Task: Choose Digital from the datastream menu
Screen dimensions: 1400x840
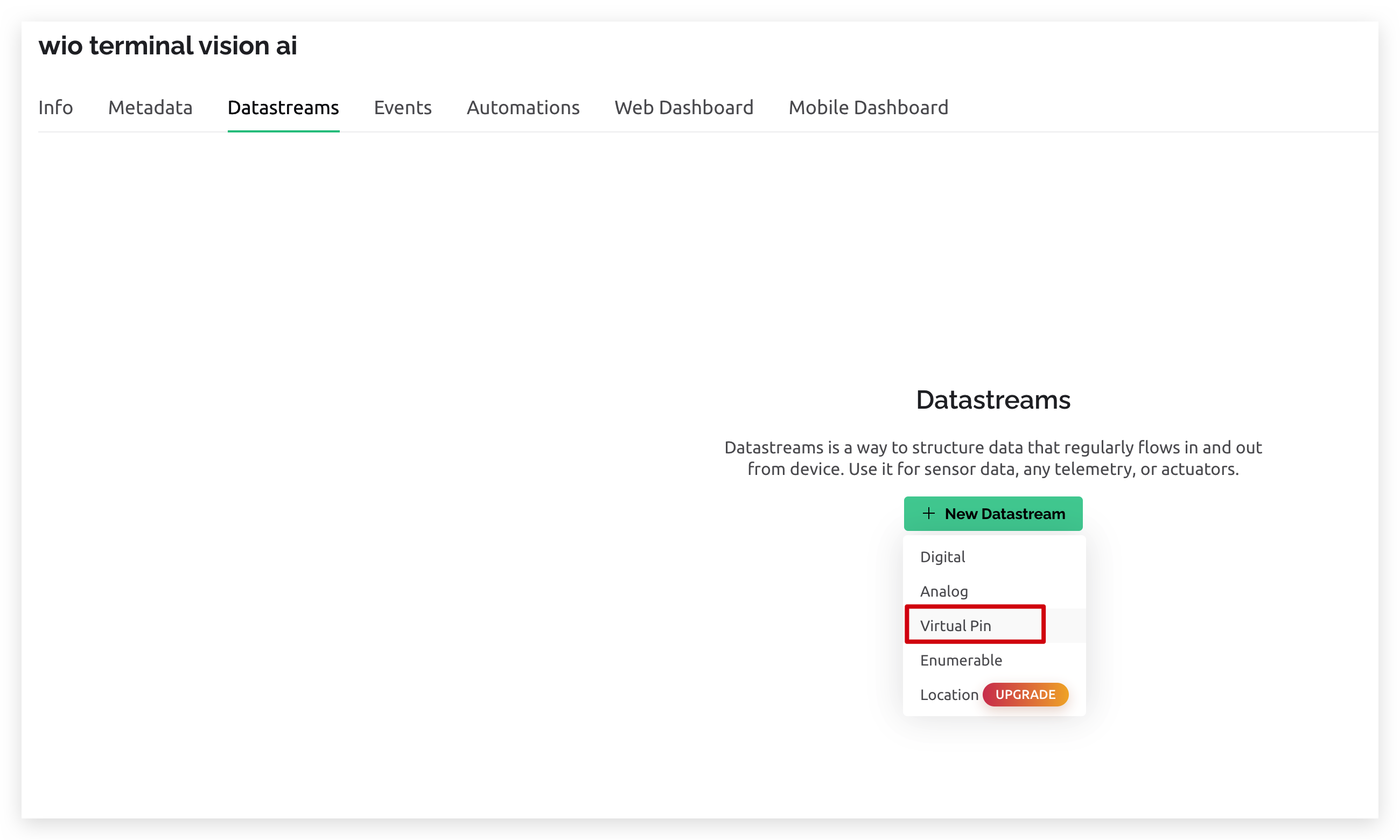Action: [994, 557]
